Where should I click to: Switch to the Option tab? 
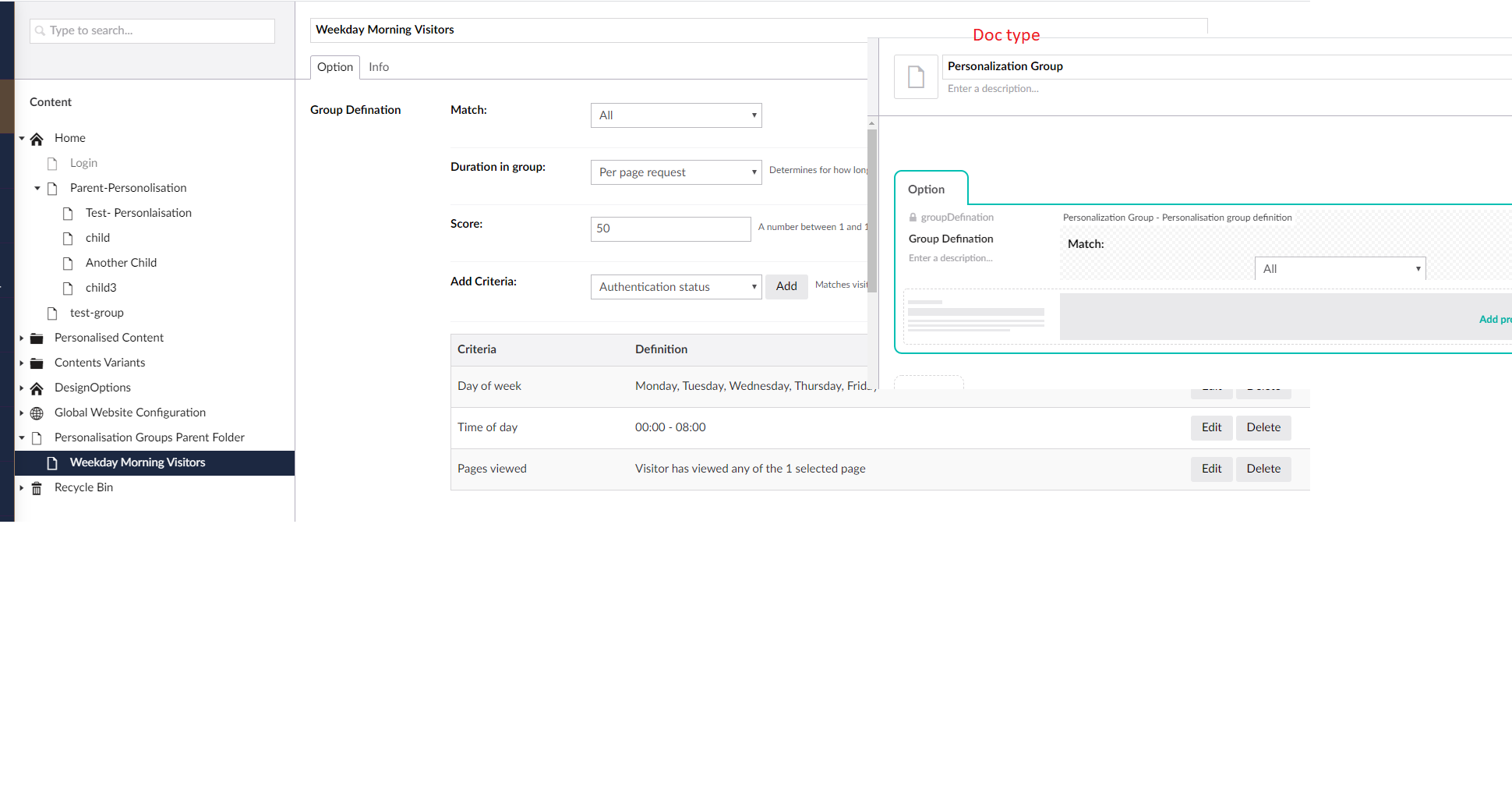(x=335, y=67)
